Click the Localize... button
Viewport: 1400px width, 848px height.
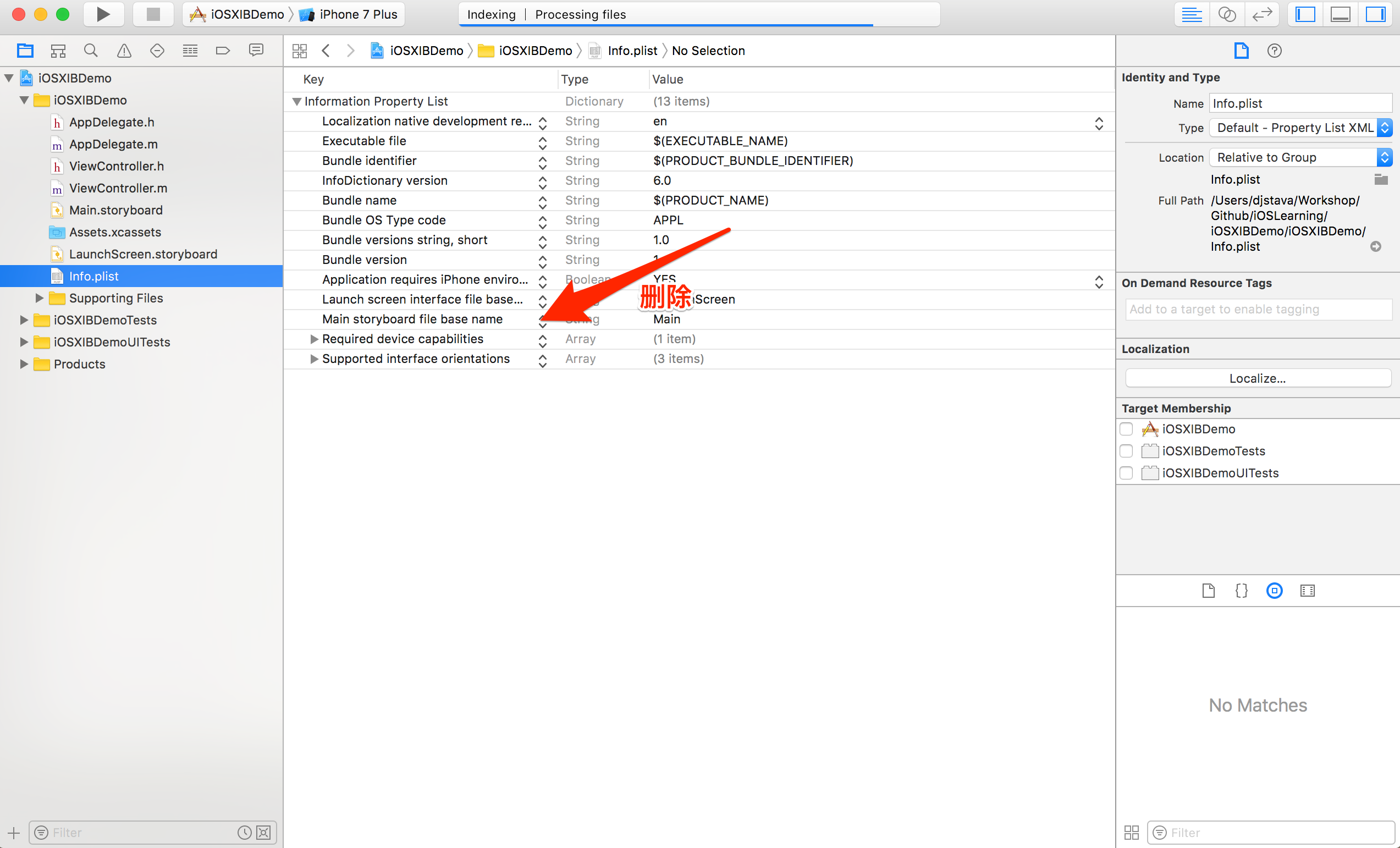(x=1257, y=378)
